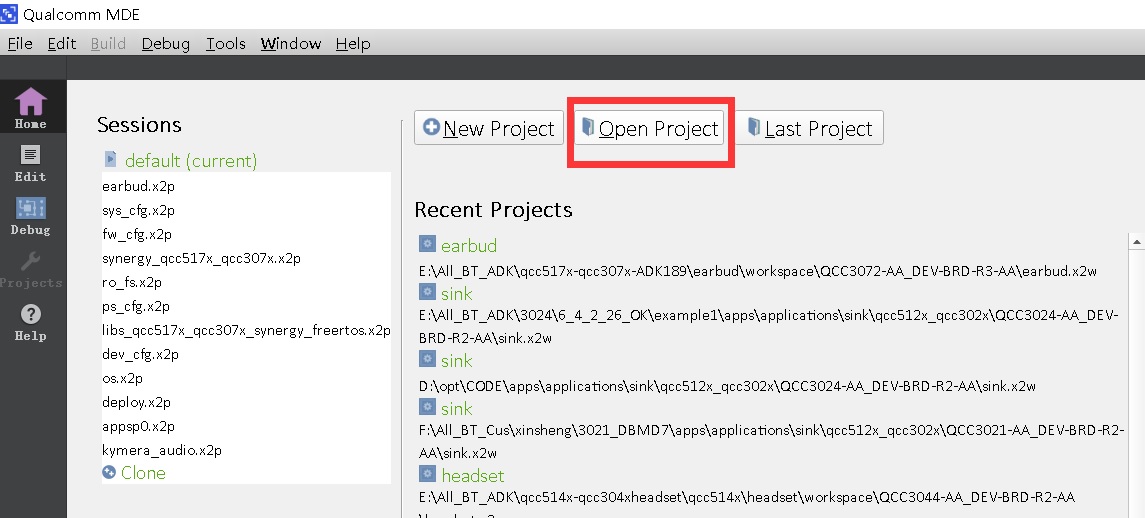The image size is (1145, 518).
Task: Select libs_qcc517x_qcc307x_synergy_freertos.x2p entry
Action: [246, 330]
